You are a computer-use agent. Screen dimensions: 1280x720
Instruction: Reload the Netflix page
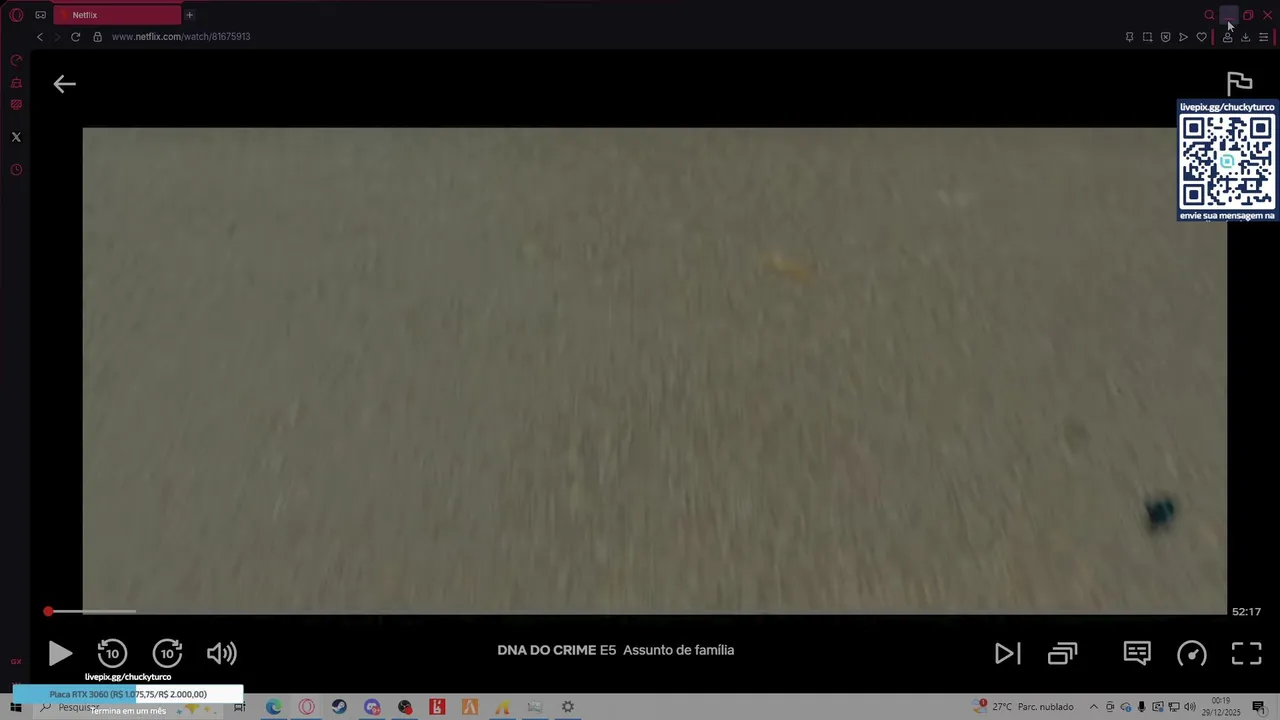[x=75, y=37]
